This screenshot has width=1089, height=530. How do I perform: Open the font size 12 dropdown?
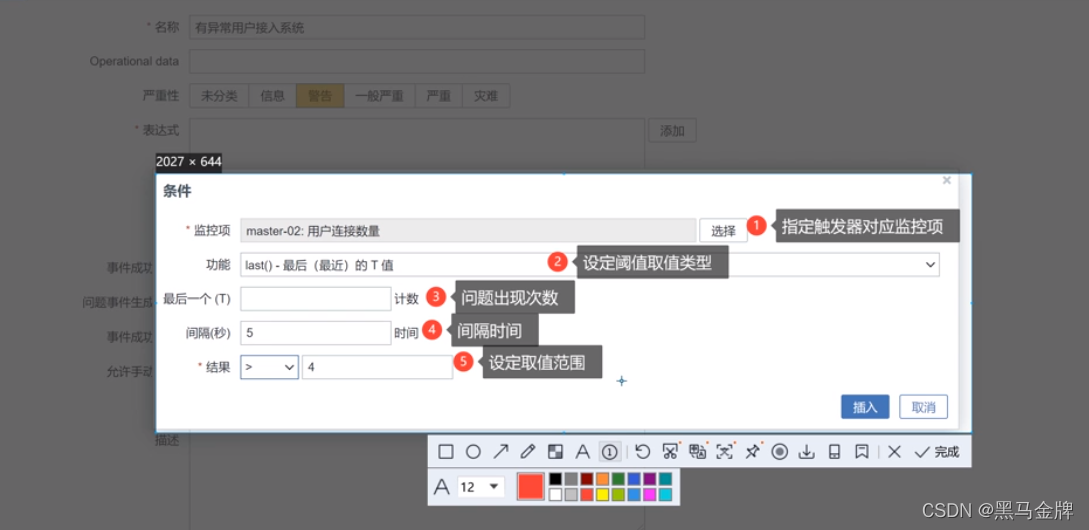tap(480, 487)
